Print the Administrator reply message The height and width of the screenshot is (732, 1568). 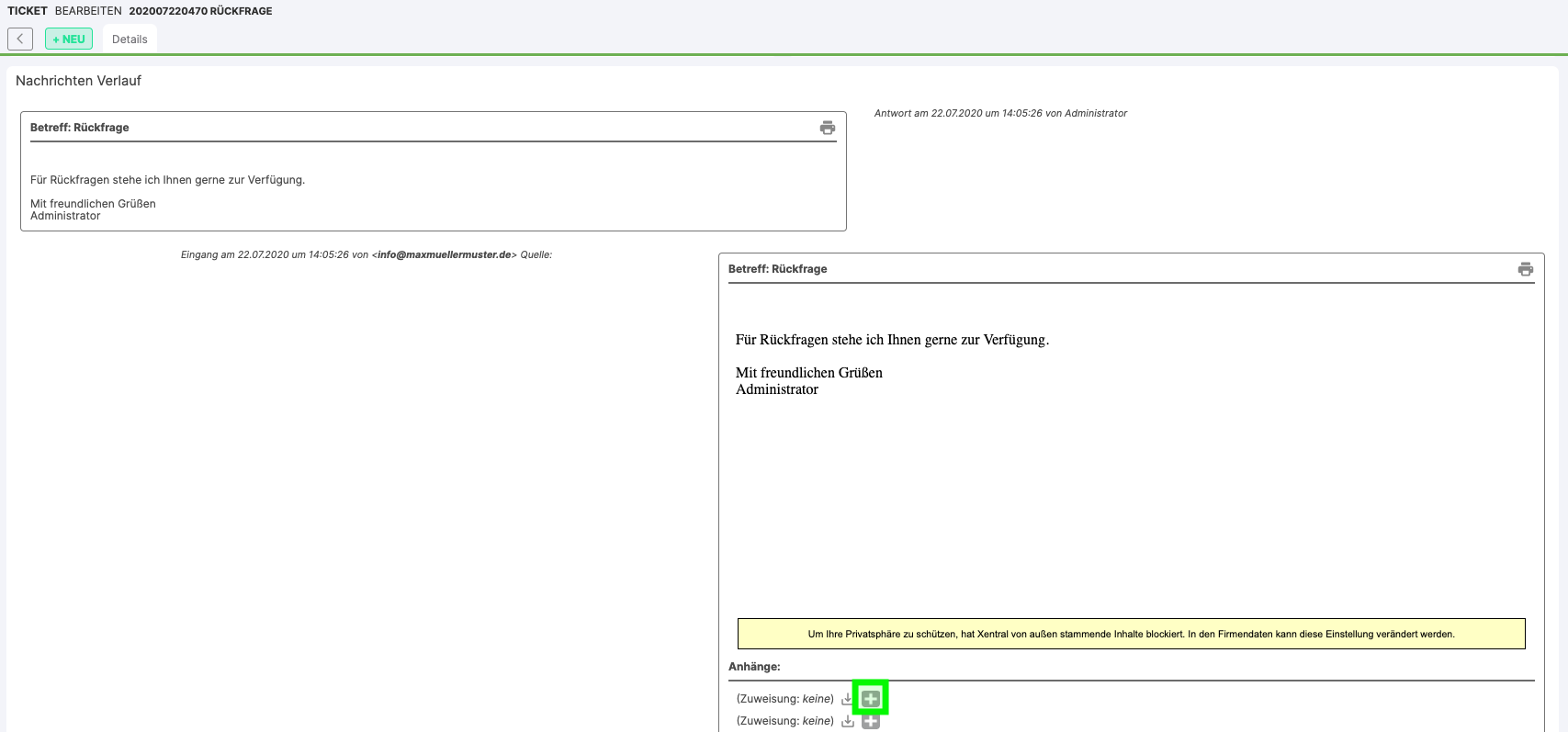click(827, 128)
